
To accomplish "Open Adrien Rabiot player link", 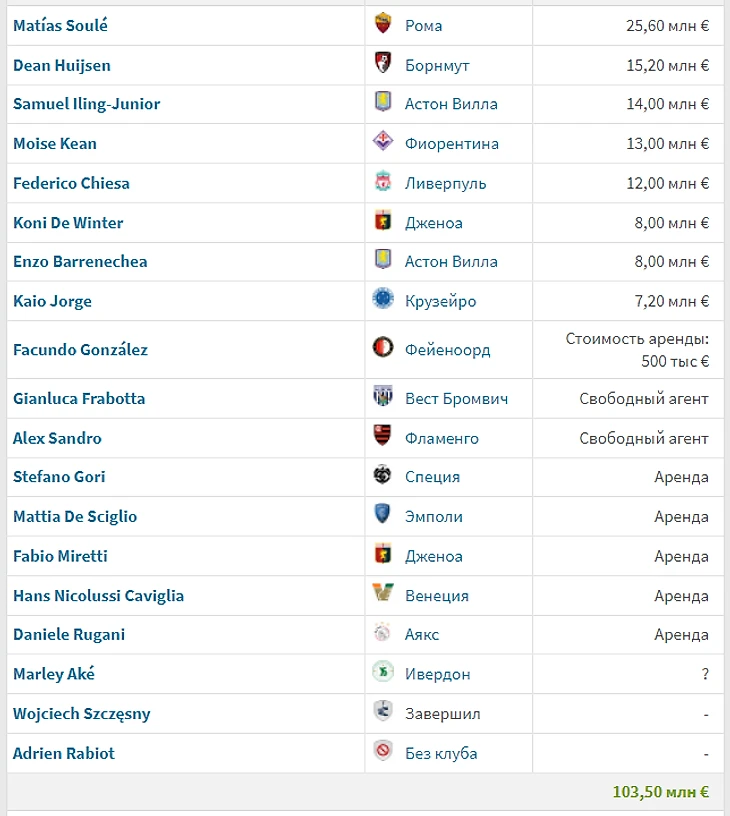I will [x=63, y=753].
